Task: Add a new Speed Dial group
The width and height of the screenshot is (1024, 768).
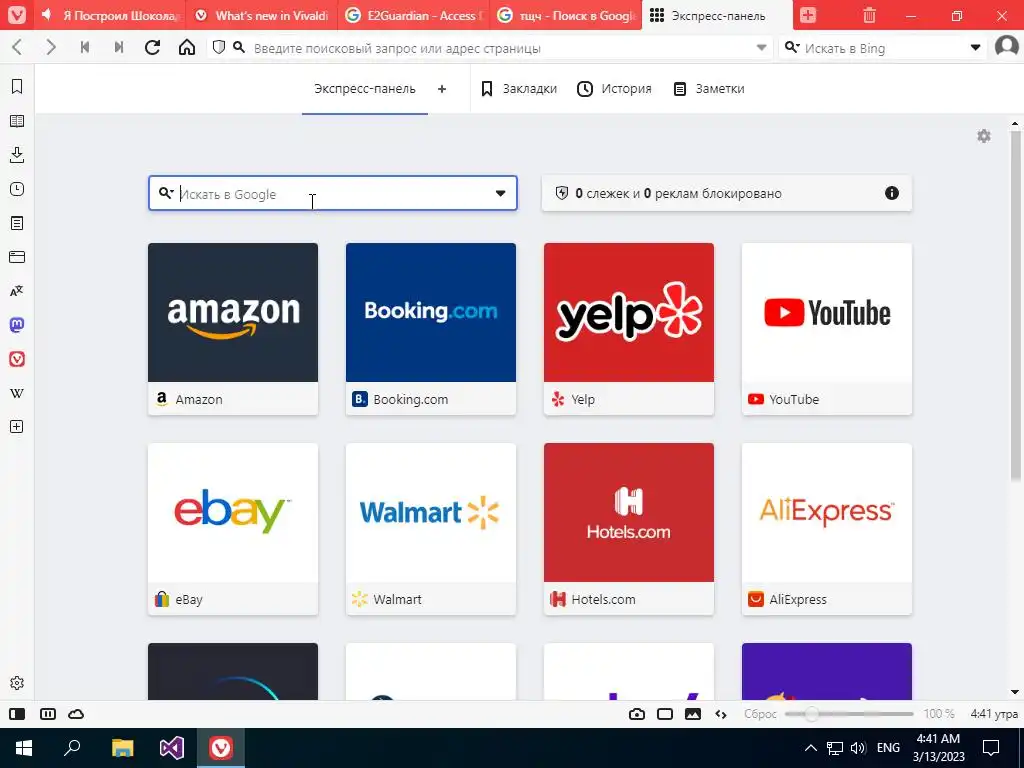Action: pyautogui.click(x=442, y=89)
